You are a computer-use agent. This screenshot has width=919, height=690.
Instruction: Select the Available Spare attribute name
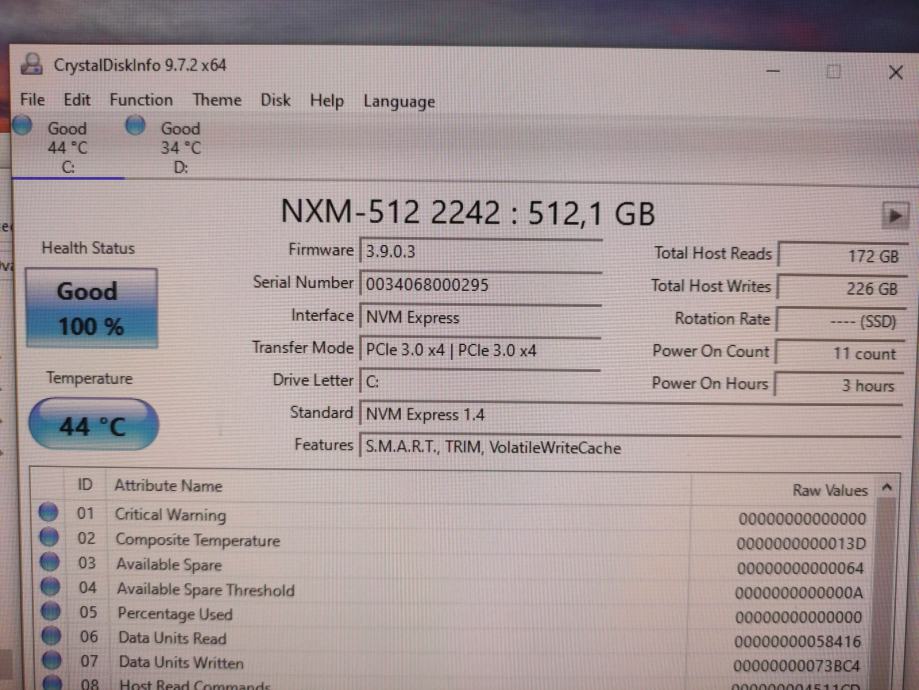[x=169, y=565]
